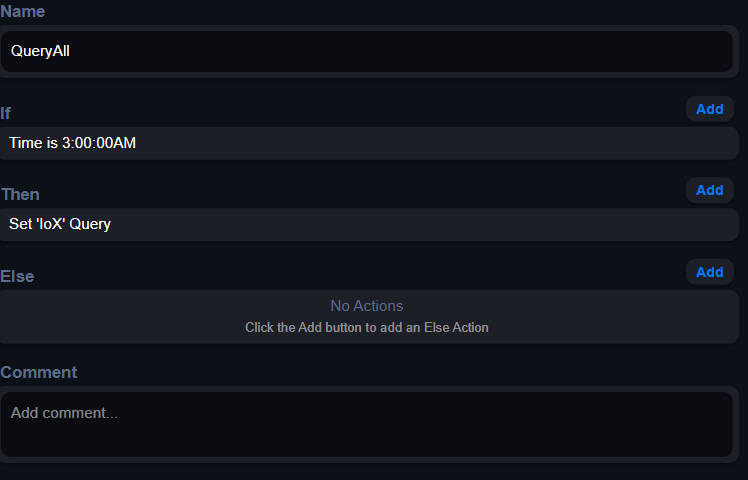Click the Comment section label
Screen dimensions: 748x480
click(x=39, y=372)
